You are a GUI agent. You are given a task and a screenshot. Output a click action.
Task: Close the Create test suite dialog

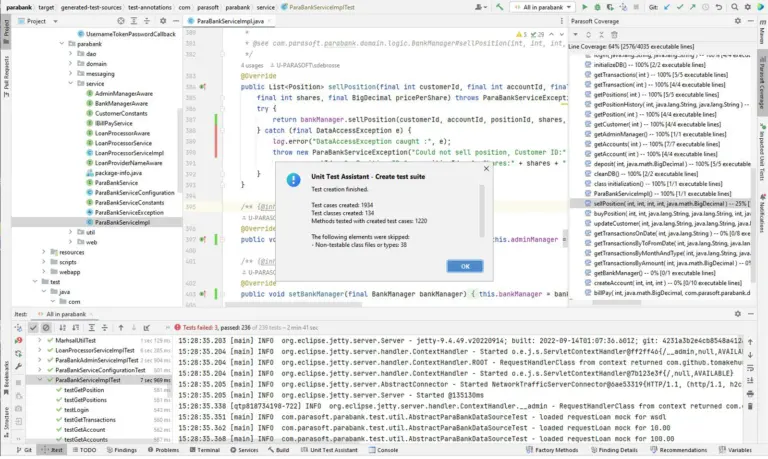pos(486,169)
